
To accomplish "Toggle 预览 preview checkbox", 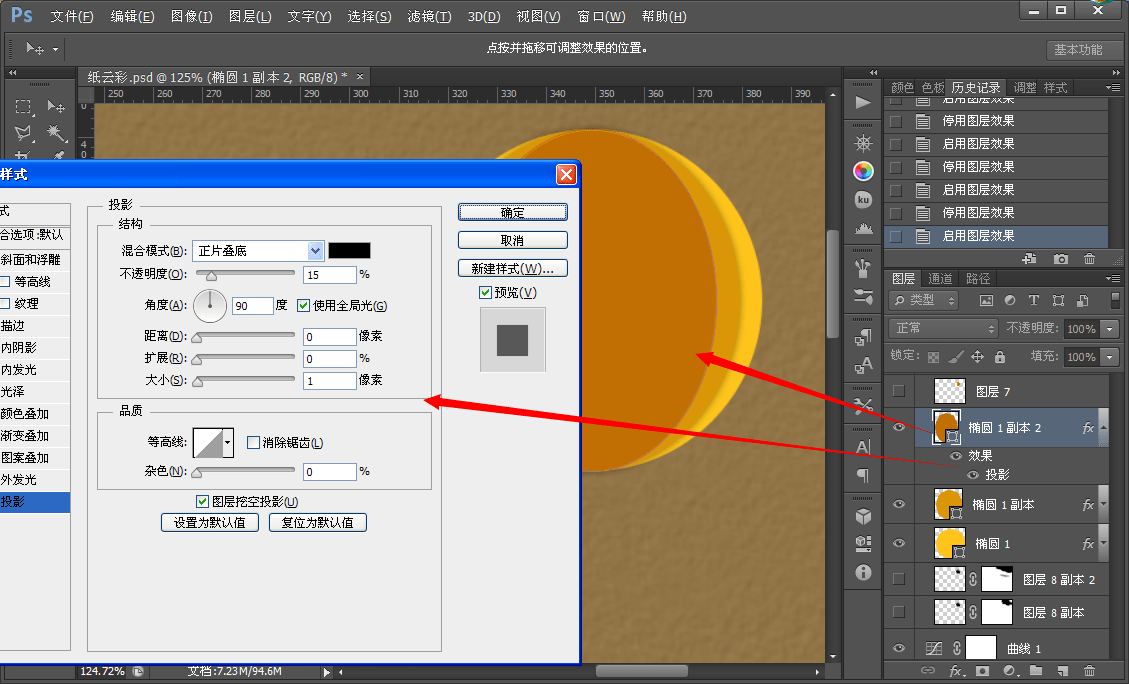I will (485, 292).
